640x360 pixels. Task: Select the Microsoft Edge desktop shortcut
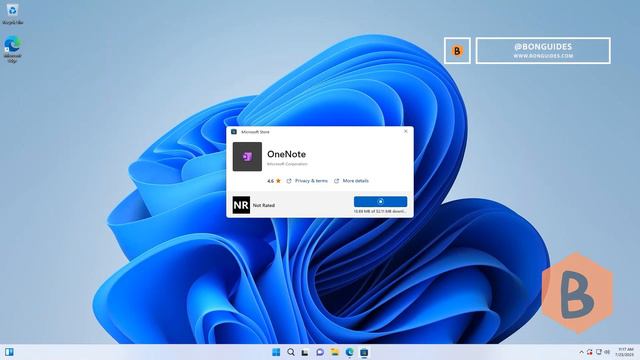[x=12, y=49]
